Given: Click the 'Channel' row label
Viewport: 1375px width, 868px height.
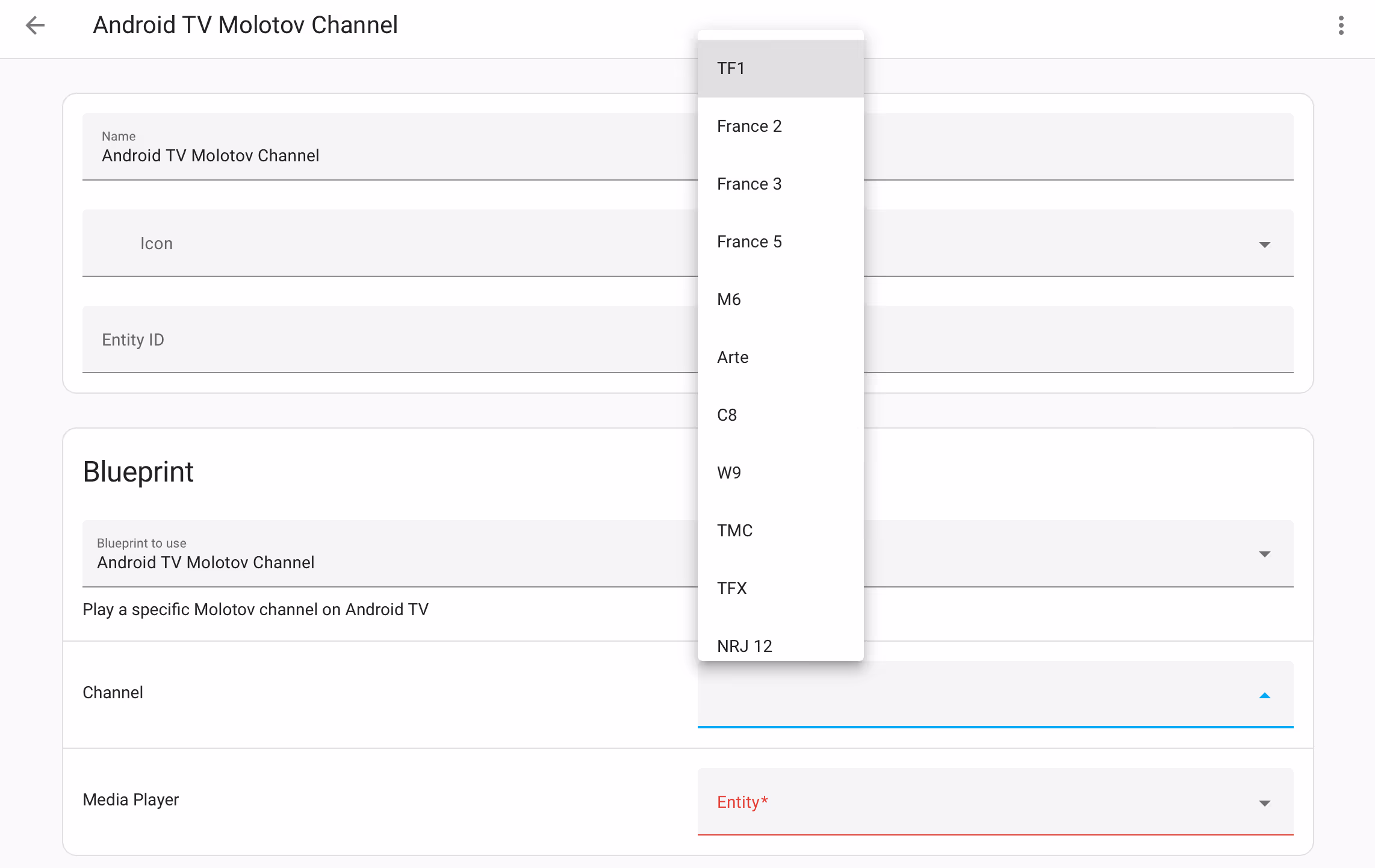Looking at the screenshot, I should point(113,692).
